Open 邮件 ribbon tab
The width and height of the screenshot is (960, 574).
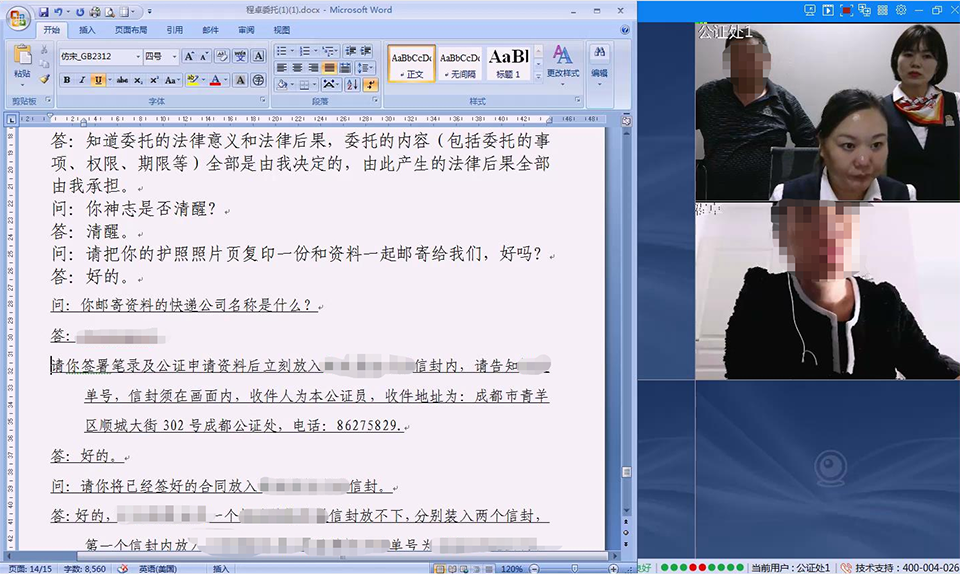click(x=211, y=30)
